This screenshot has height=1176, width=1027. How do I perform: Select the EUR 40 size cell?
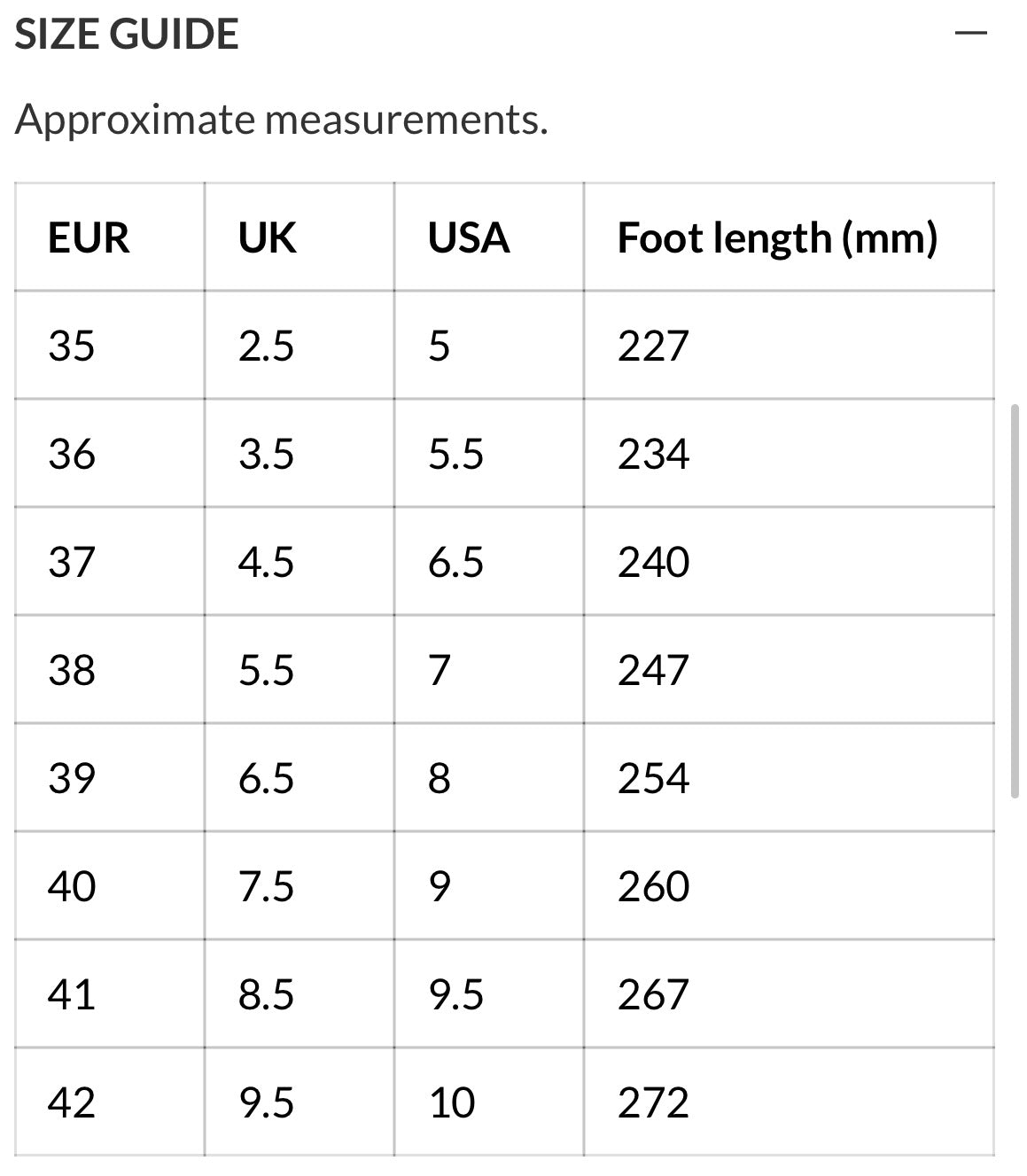[x=72, y=886]
